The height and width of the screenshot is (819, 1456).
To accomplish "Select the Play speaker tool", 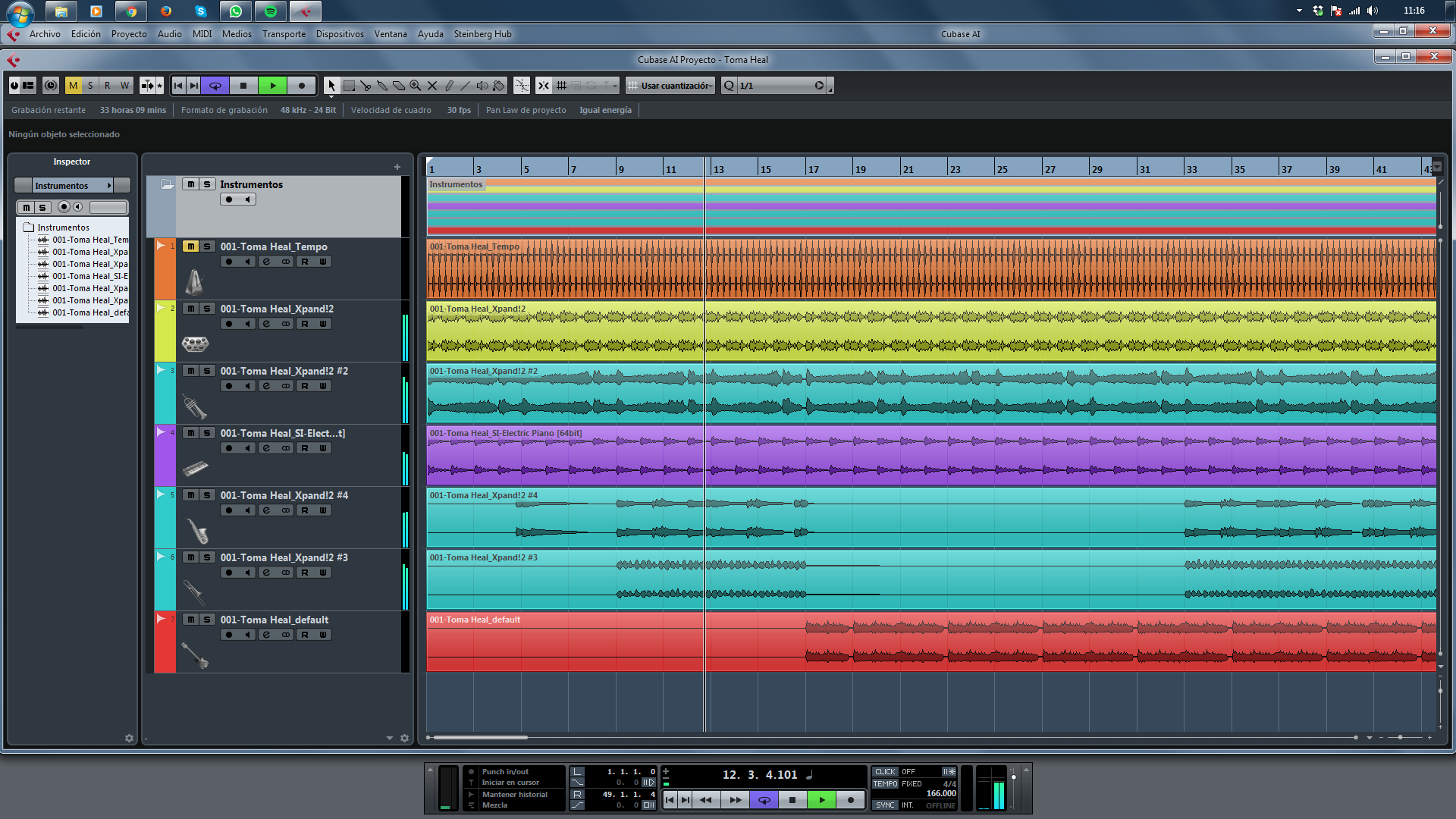I will point(482,86).
